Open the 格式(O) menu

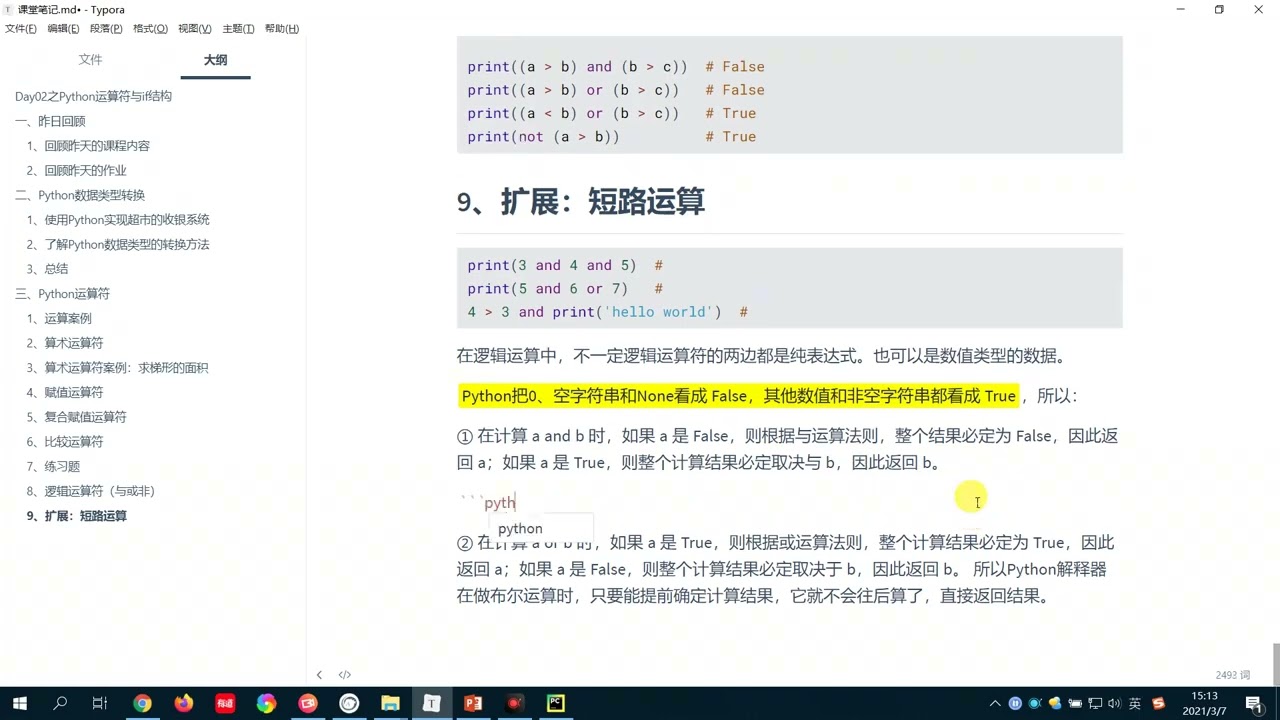pos(150,29)
